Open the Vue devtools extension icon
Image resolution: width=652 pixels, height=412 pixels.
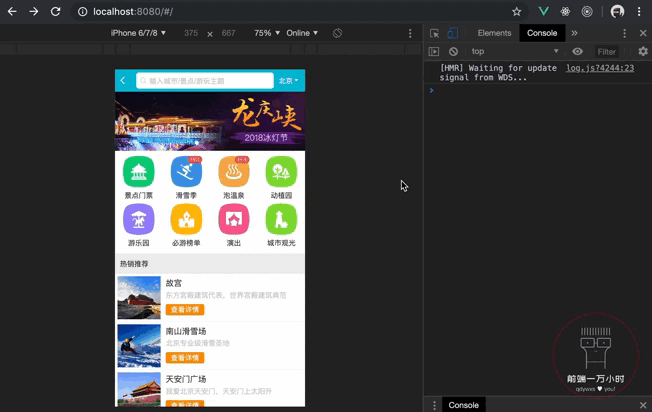[x=543, y=12]
